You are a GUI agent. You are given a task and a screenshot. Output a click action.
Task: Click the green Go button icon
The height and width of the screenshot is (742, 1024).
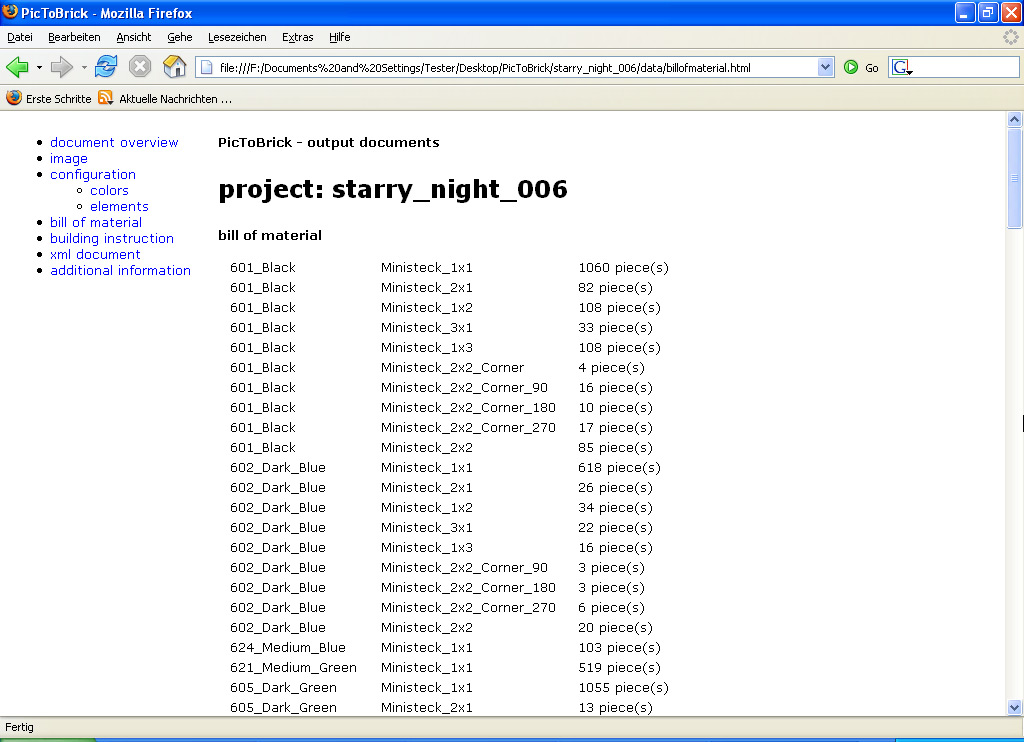[851, 67]
